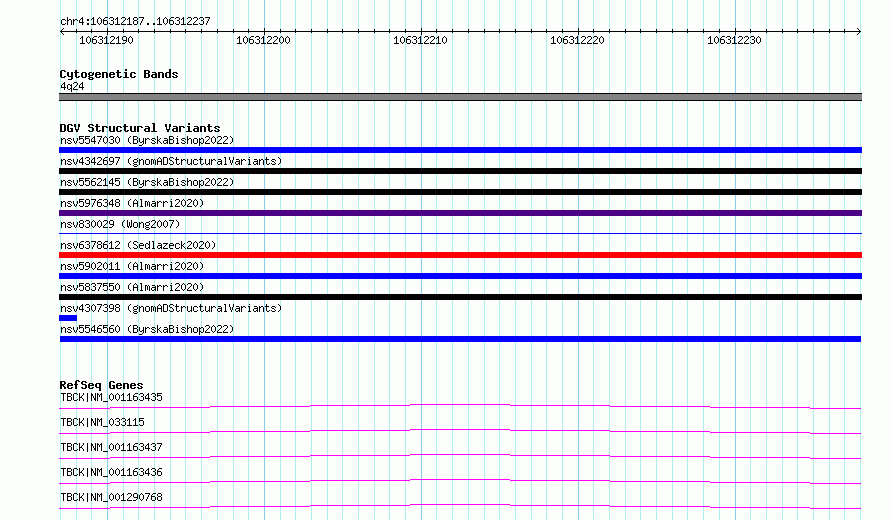Select the magenta TBCK|NM_001163435 transcript line
The height and width of the screenshot is (520, 890).
(x=460, y=406)
